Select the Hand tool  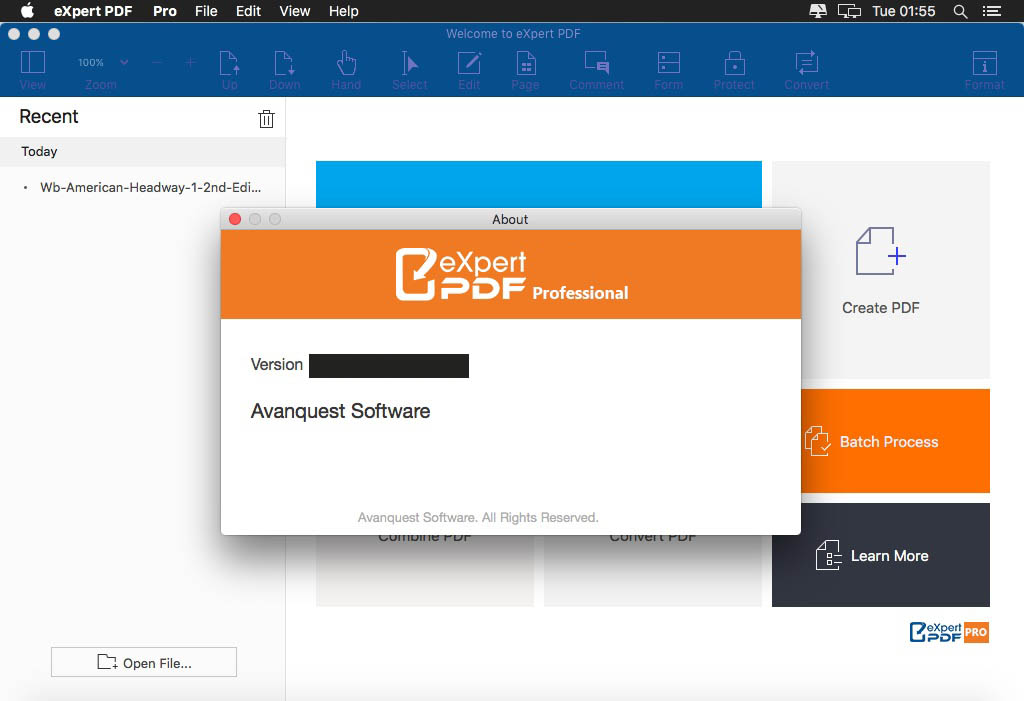click(346, 63)
